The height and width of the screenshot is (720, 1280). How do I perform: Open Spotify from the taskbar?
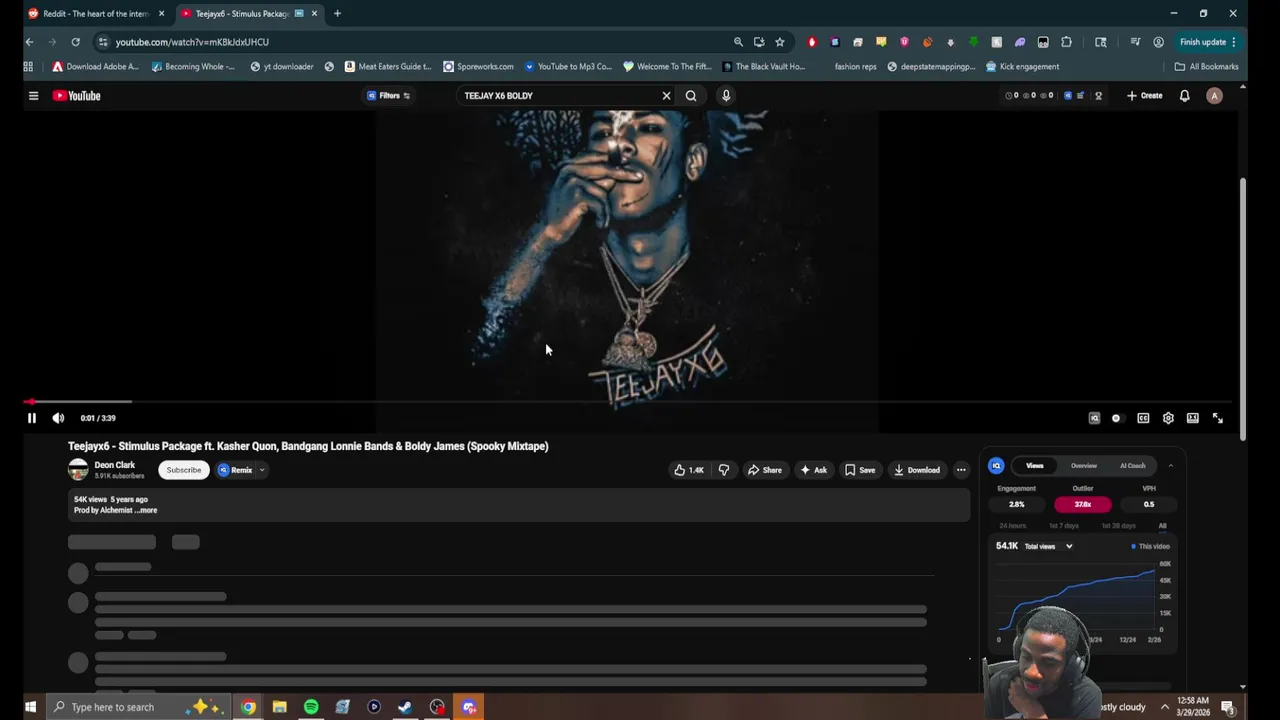311,707
